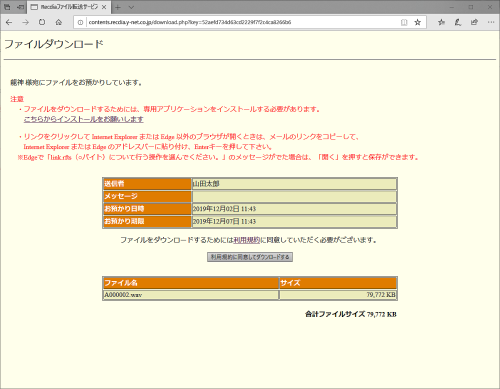Image resolution: width=500 pixels, height=389 pixels.
Task: Click the file name A000002.wav
Action: pos(123,295)
